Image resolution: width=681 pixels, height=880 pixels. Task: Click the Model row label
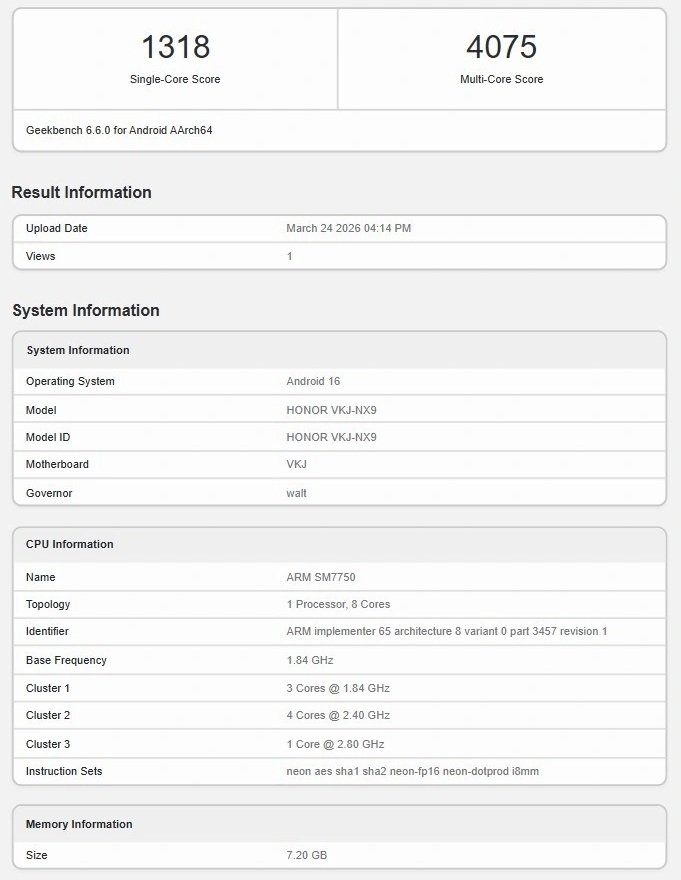[41, 410]
